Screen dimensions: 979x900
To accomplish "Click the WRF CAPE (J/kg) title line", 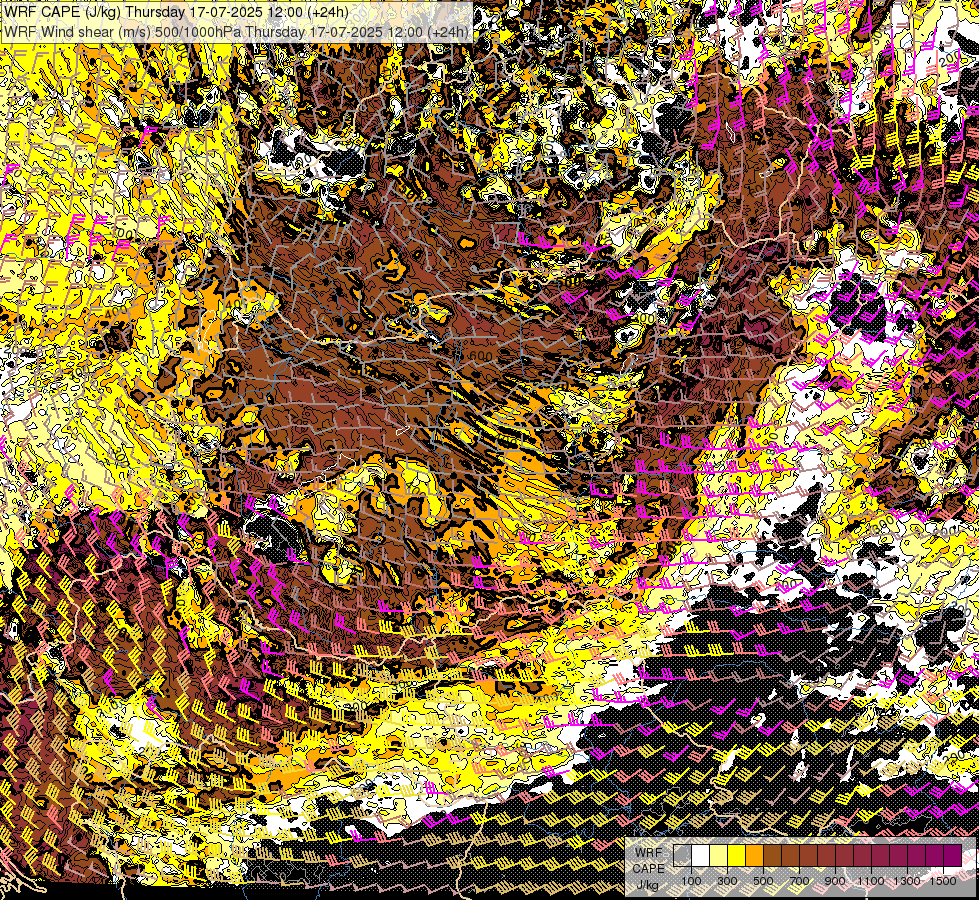I will 176,12.
